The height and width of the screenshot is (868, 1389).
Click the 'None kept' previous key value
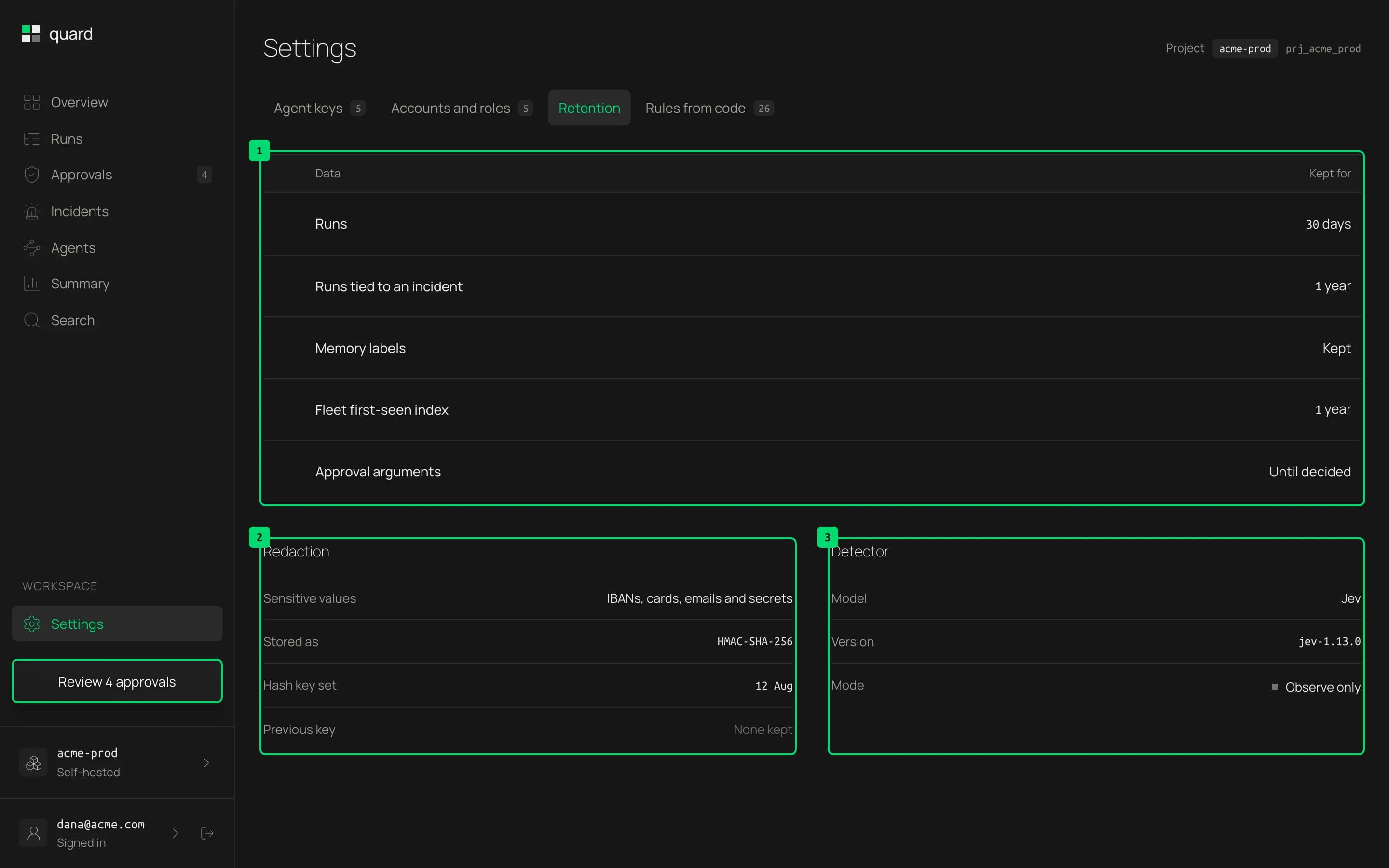(763, 730)
